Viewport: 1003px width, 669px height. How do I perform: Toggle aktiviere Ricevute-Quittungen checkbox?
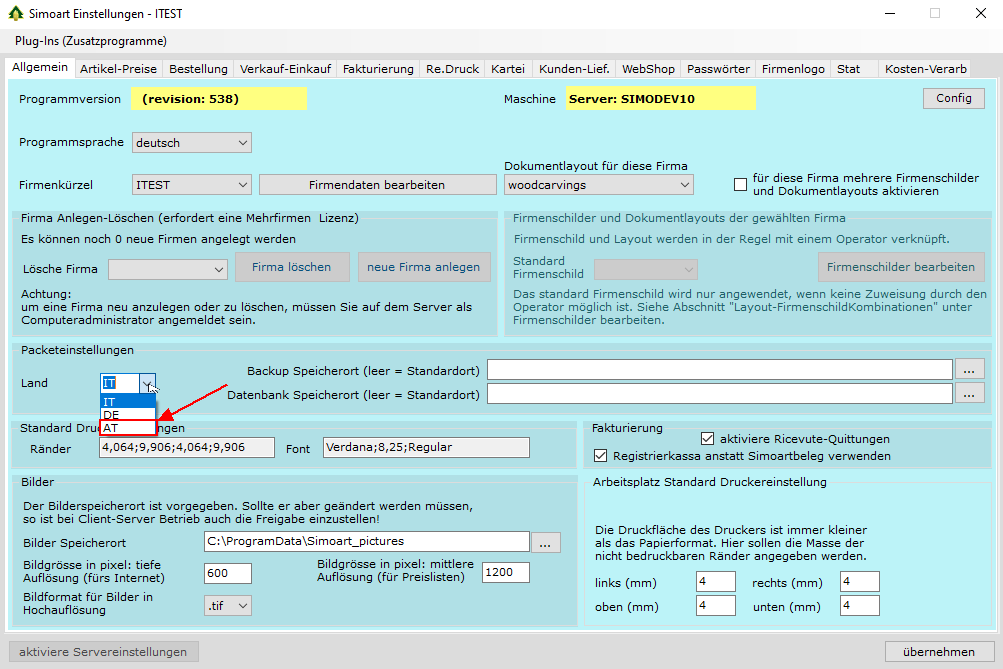click(708, 438)
